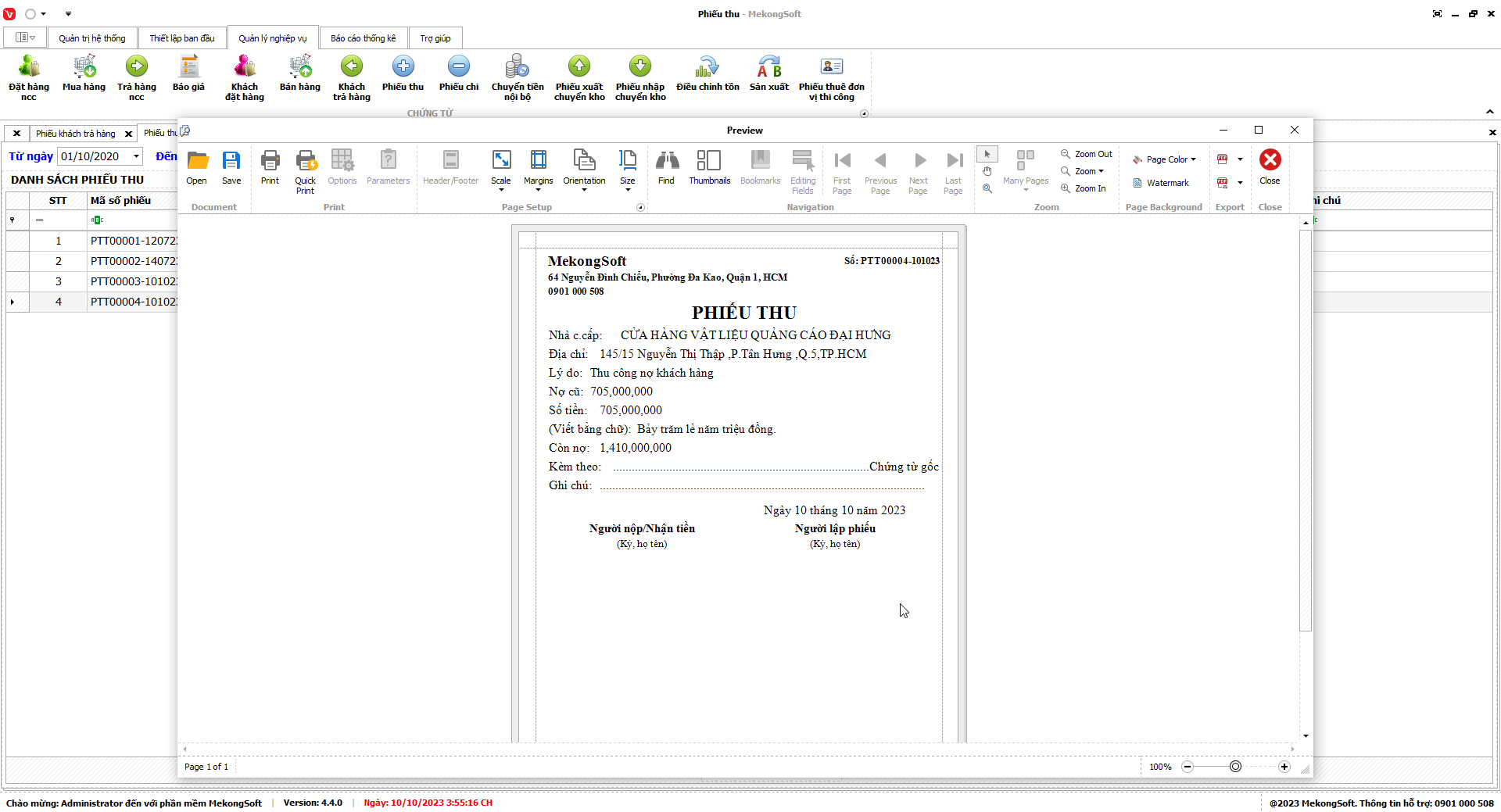Toggle the Thumbnails panel

(710, 167)
